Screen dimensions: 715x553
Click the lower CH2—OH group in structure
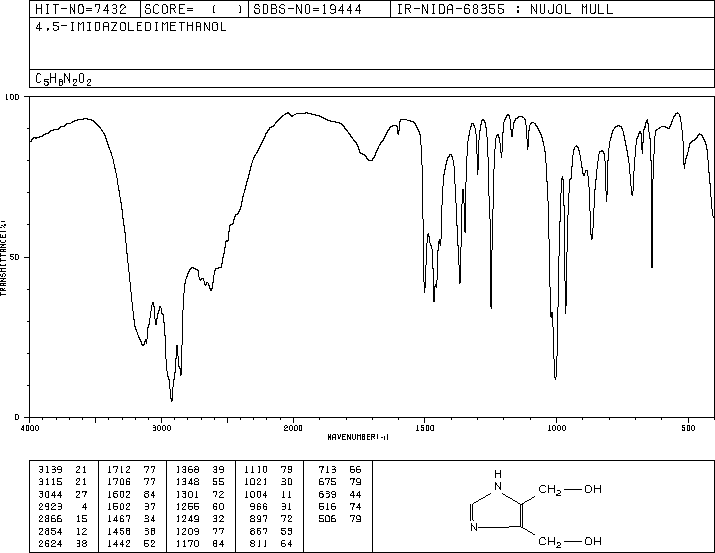[570, 541]
